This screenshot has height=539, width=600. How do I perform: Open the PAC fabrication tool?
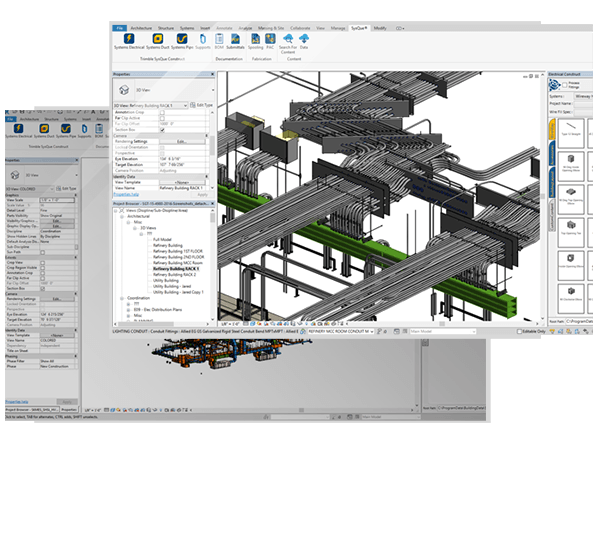pos(270,41)
